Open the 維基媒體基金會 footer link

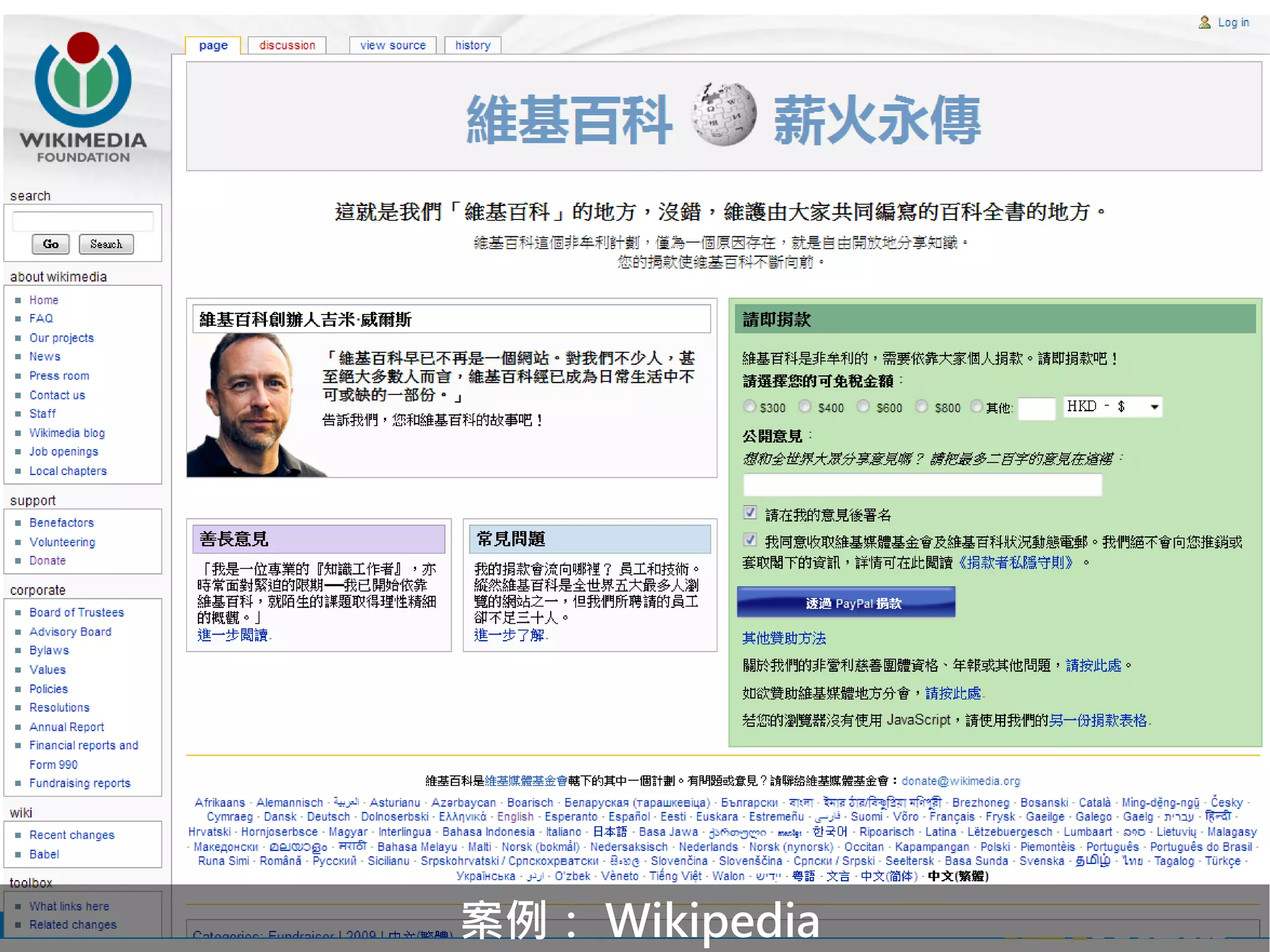pyautogui.click(x=526, y=781)
